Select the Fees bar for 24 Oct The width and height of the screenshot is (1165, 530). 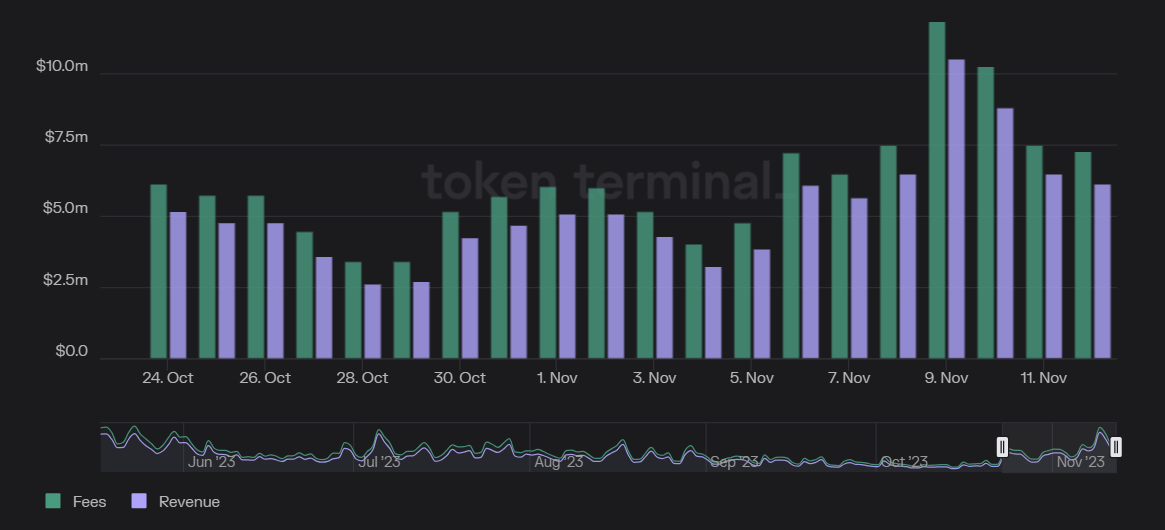[158, 271]
